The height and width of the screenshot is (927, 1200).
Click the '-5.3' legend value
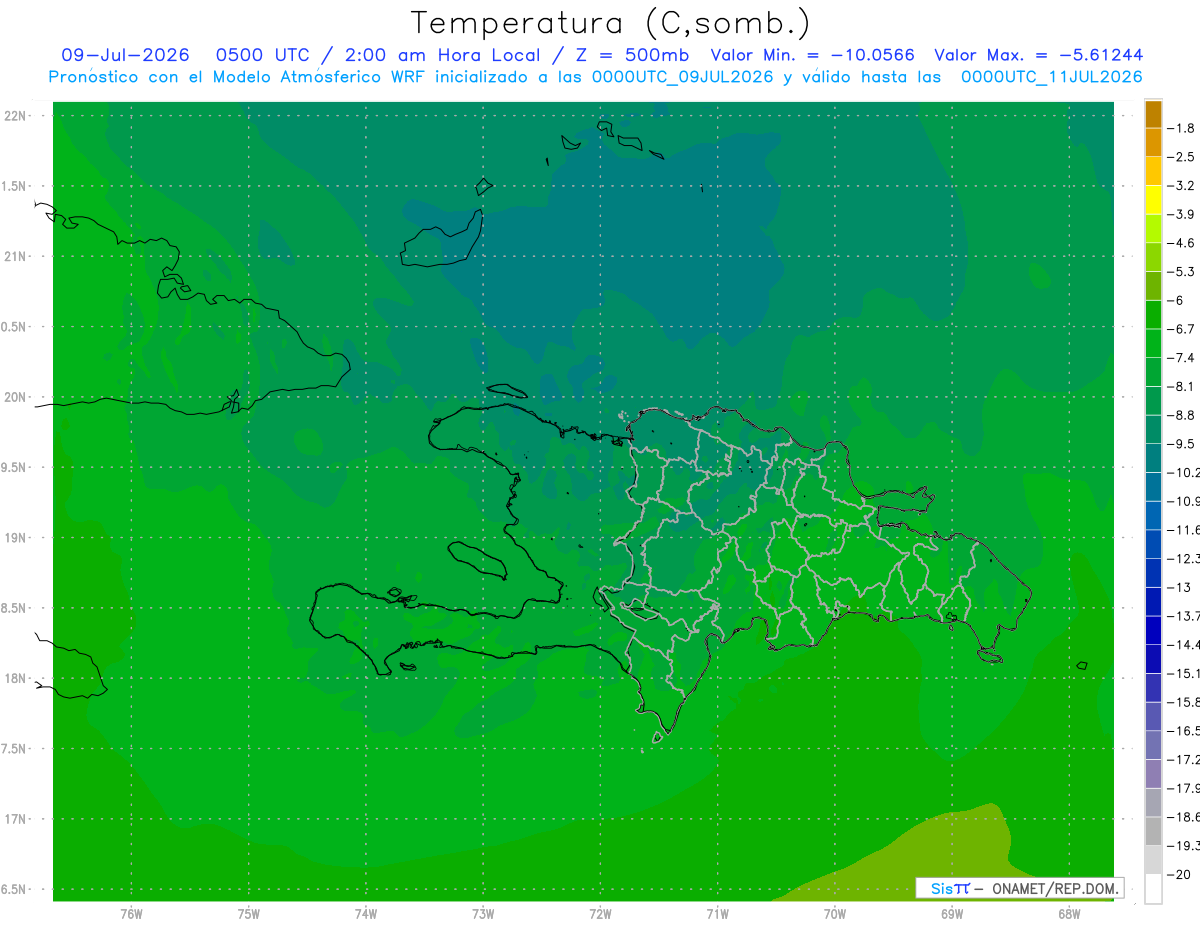(x=1181, y=271)
